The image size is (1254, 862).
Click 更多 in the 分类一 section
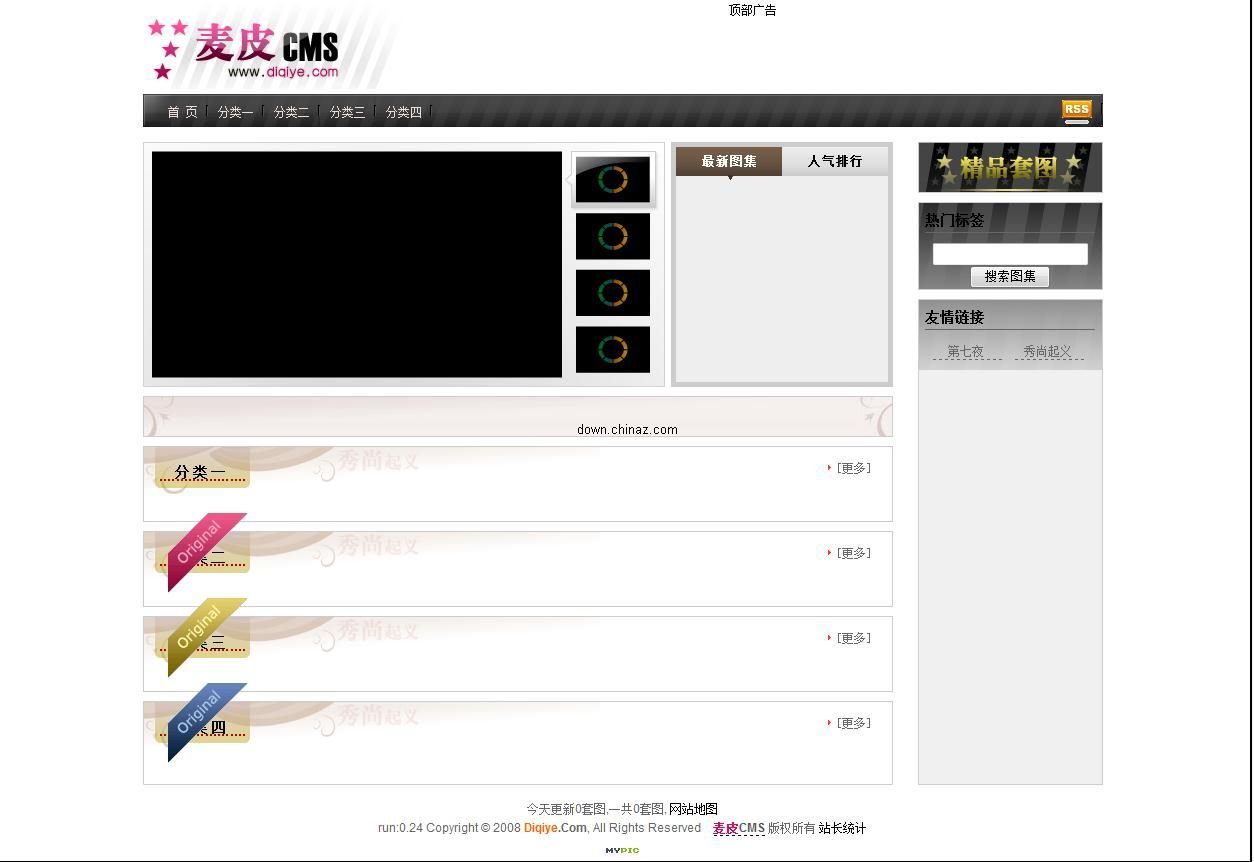tap(853, 468)
